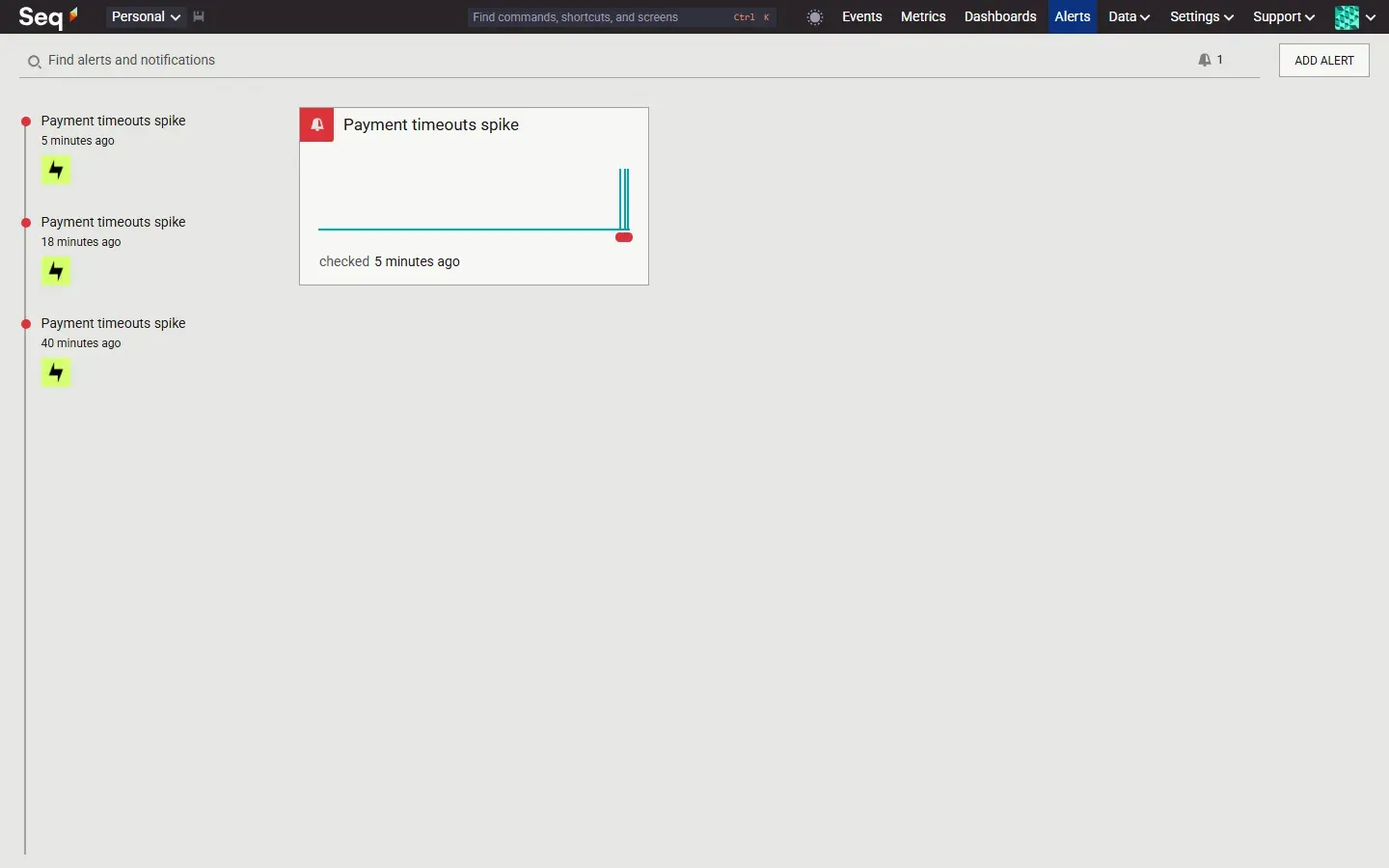
Task: Toggle the light/dark theme sun icon
Action: coord(815,17)
